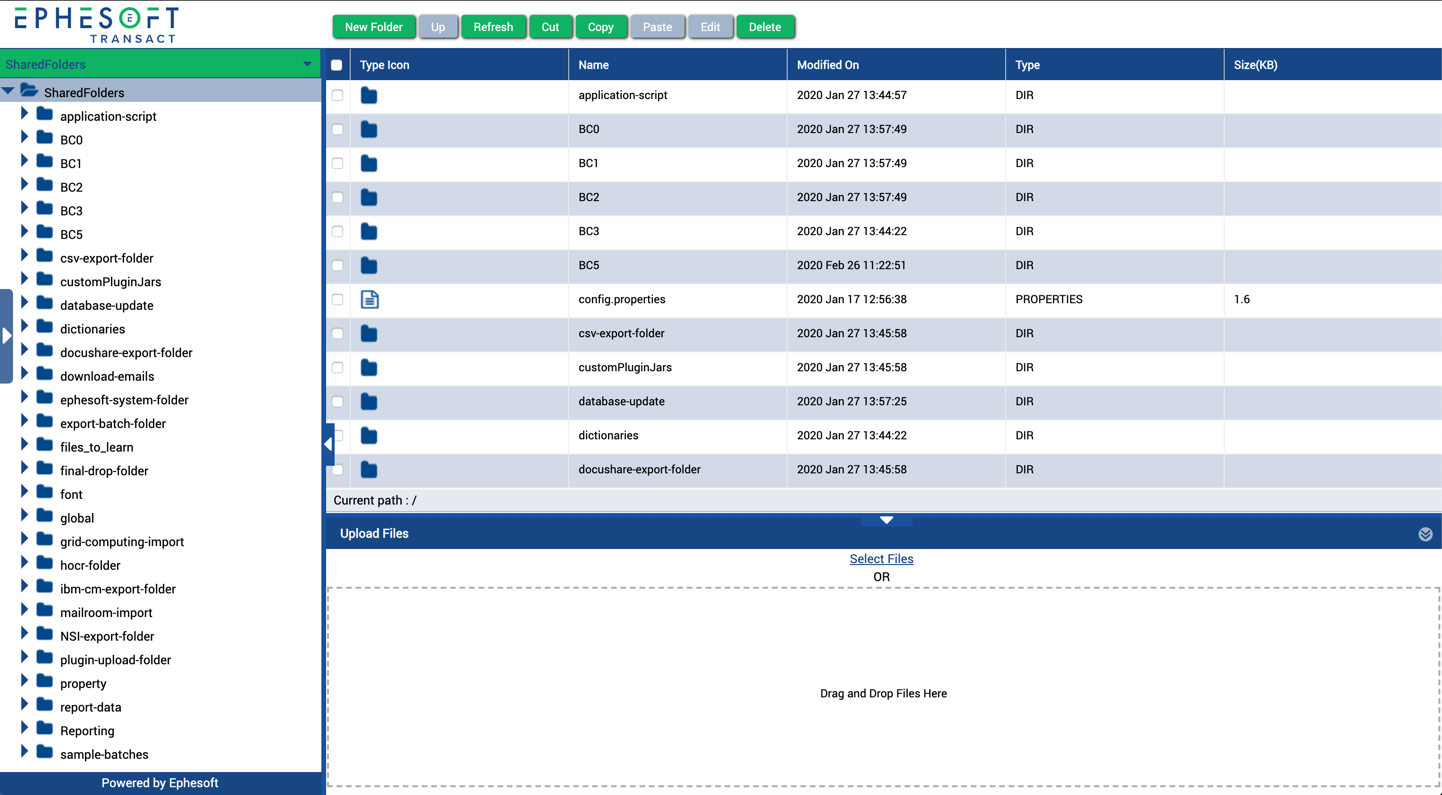
Task: Check the box for the BC0 row
Action: tap(337, 130)
